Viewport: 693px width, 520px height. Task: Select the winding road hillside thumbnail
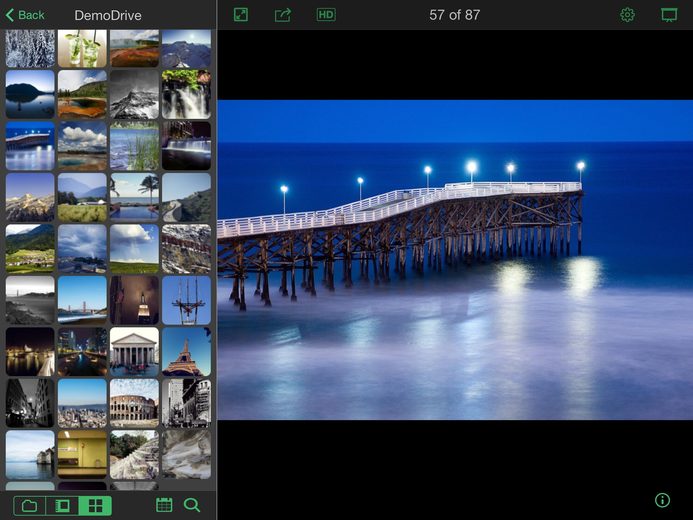(x=186, y=197)
